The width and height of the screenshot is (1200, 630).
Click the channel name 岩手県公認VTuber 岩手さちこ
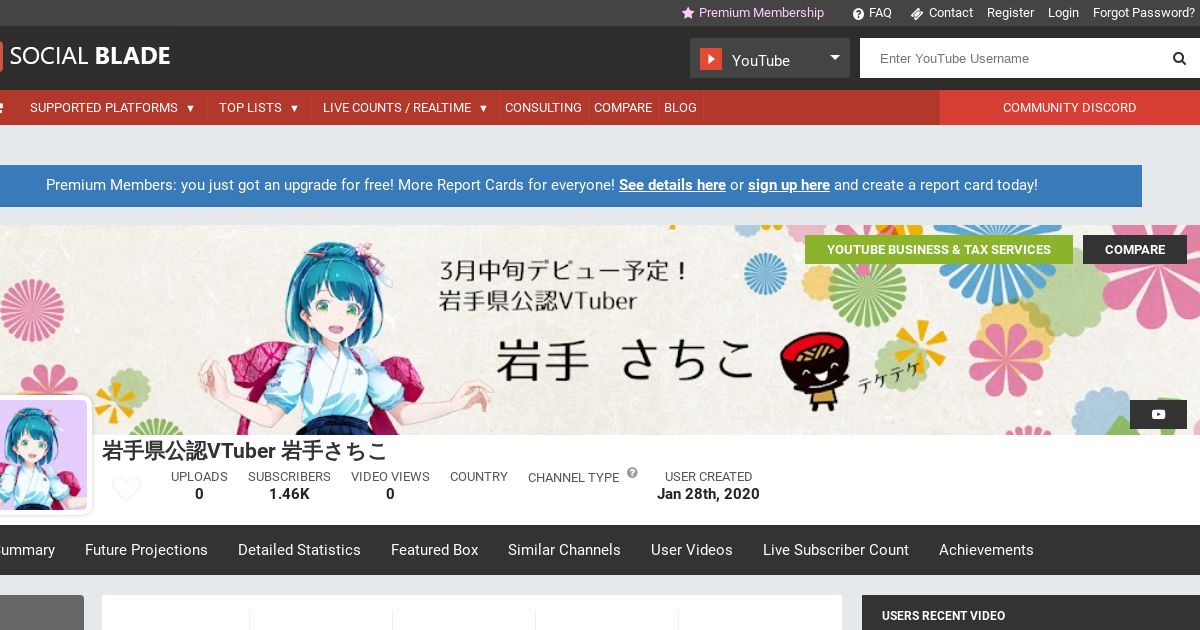244,450
